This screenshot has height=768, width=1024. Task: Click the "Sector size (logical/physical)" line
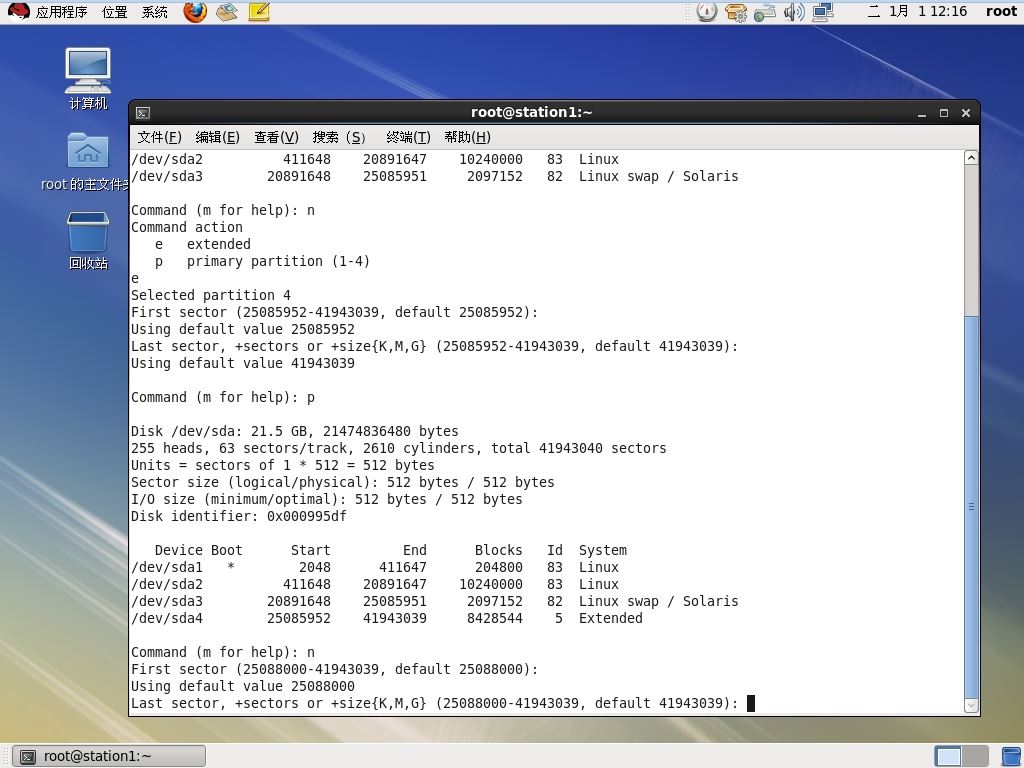click(342, 483)
